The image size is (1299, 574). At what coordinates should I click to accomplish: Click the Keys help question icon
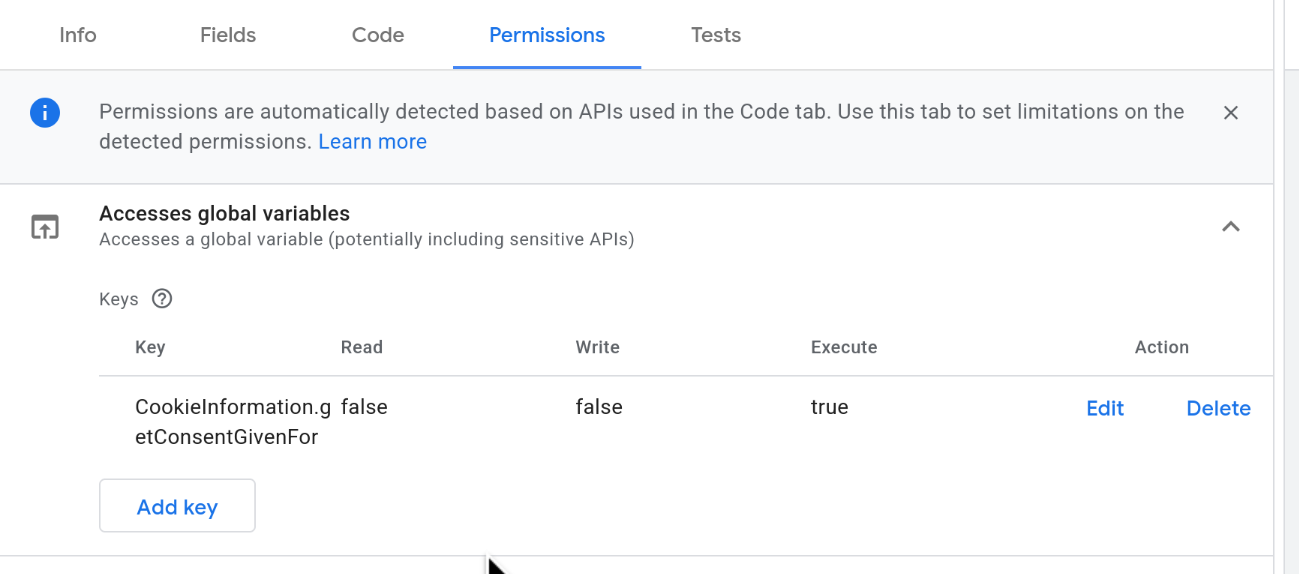(162, 298)
